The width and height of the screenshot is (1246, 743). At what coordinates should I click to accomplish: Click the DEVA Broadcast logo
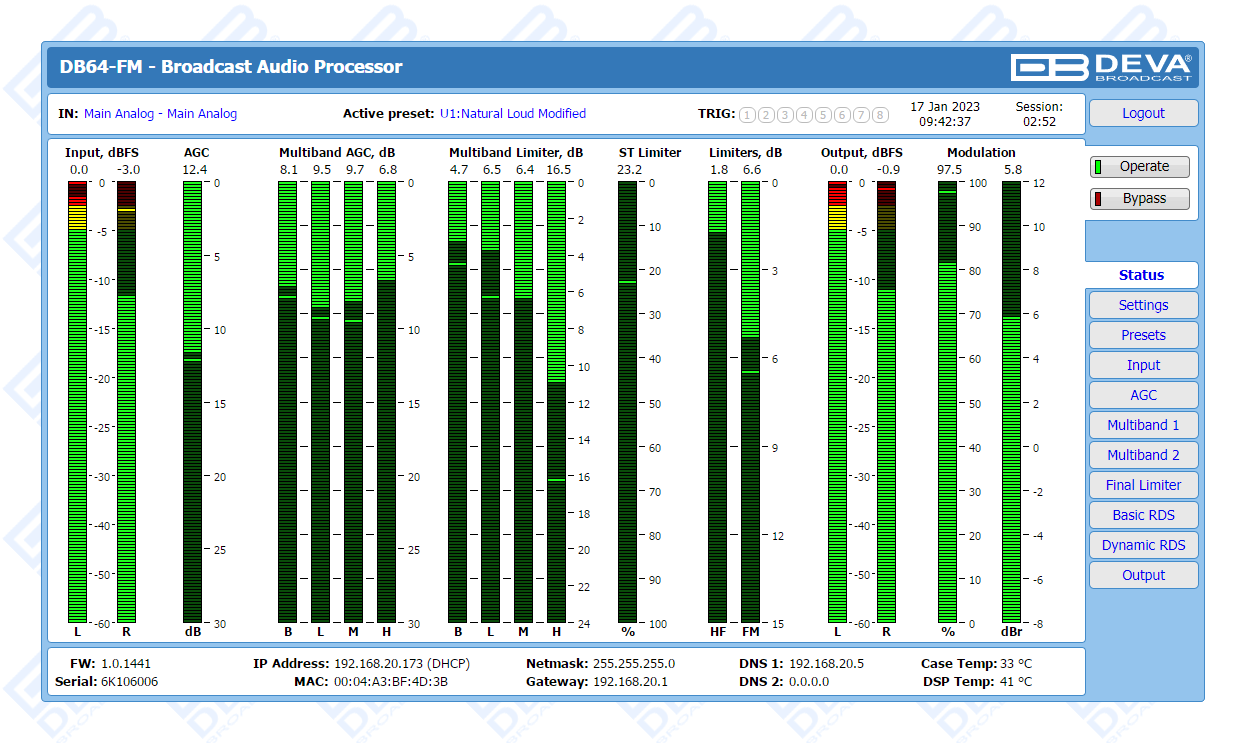click(x=1101, y=67)
